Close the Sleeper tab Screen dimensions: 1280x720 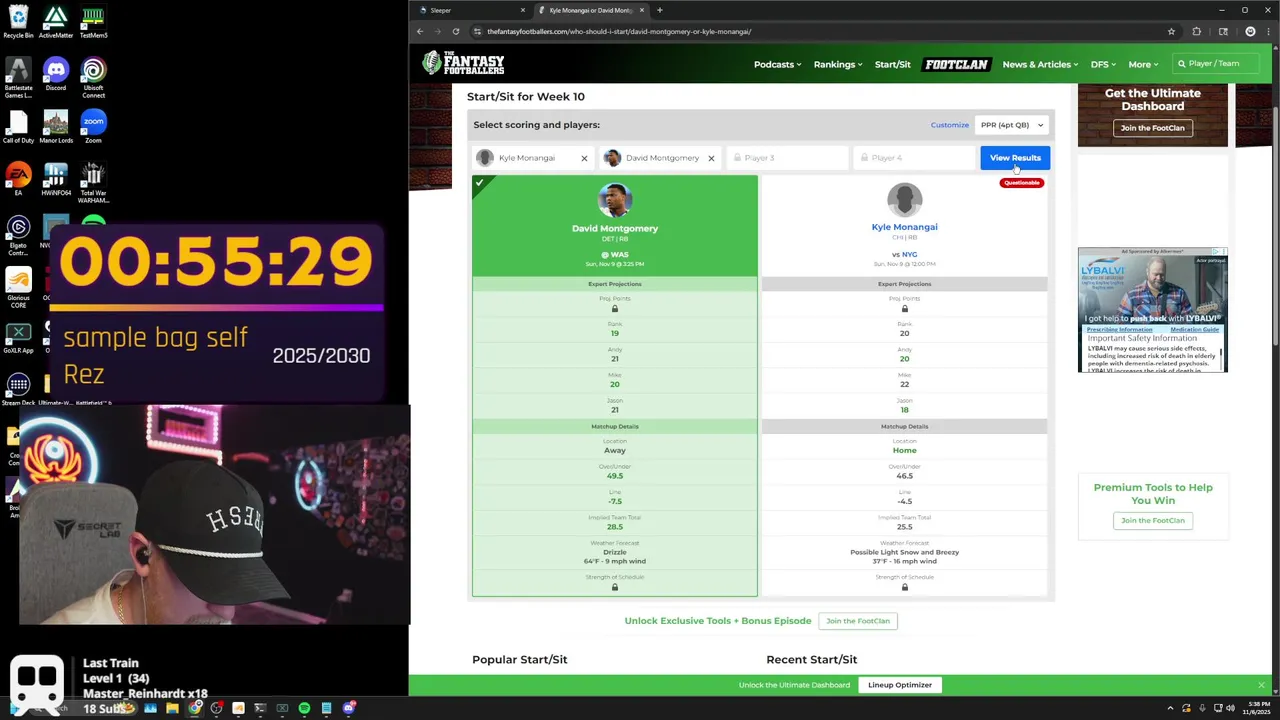click(522, 10)
